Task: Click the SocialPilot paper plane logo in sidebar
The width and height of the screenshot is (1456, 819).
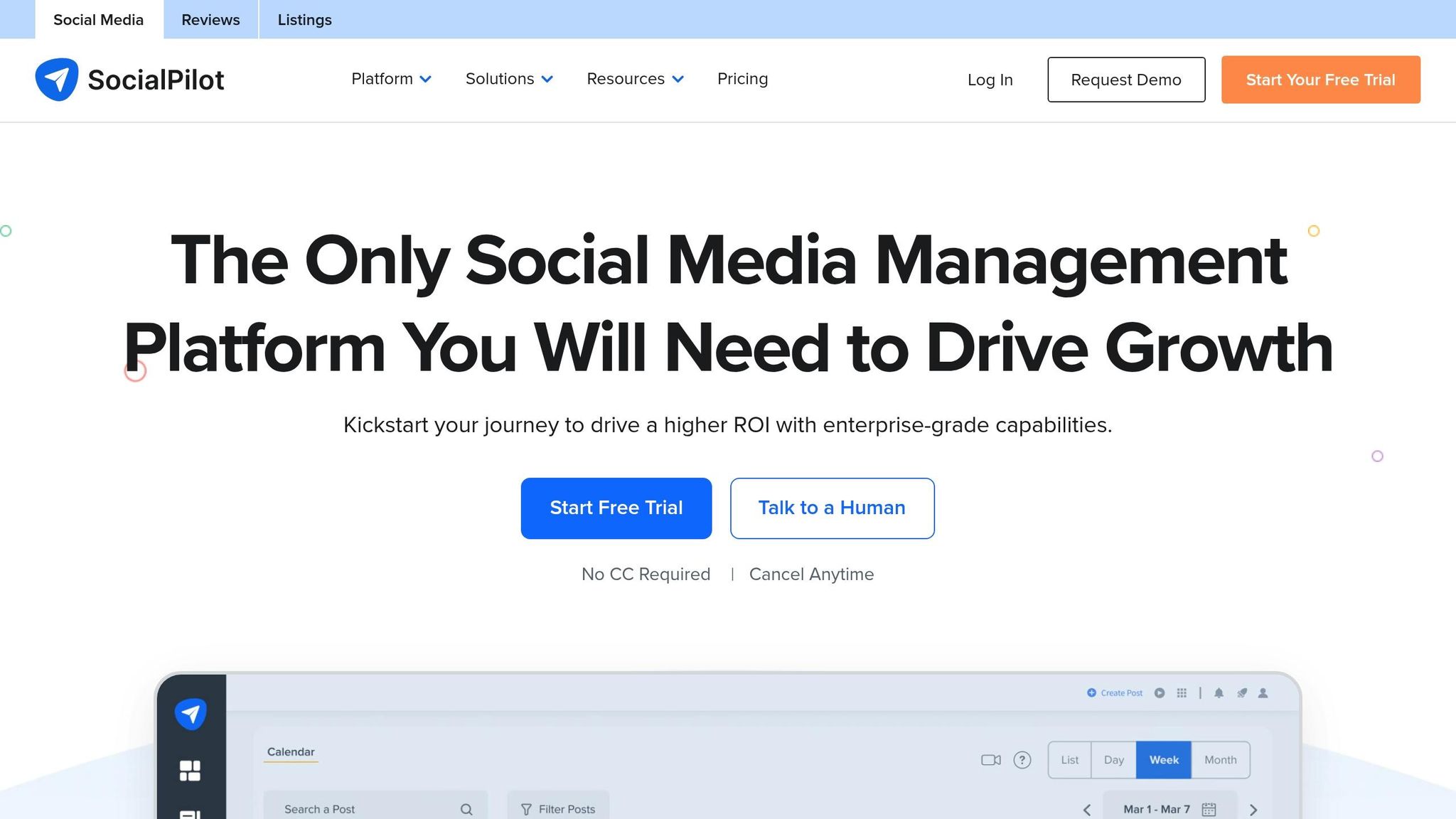Action: click(190, 714)
